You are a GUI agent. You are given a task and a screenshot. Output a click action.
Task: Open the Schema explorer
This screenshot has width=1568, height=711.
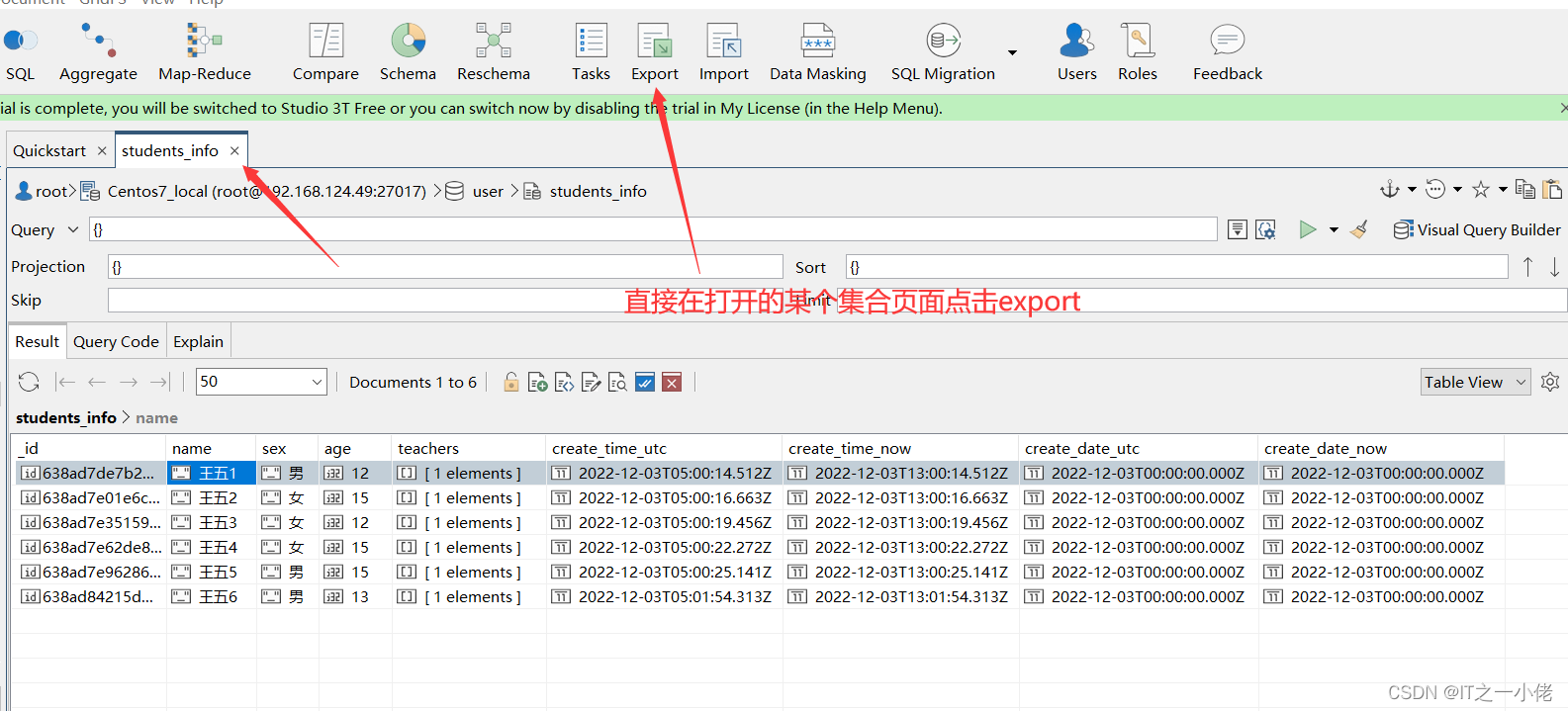(408, 53)
